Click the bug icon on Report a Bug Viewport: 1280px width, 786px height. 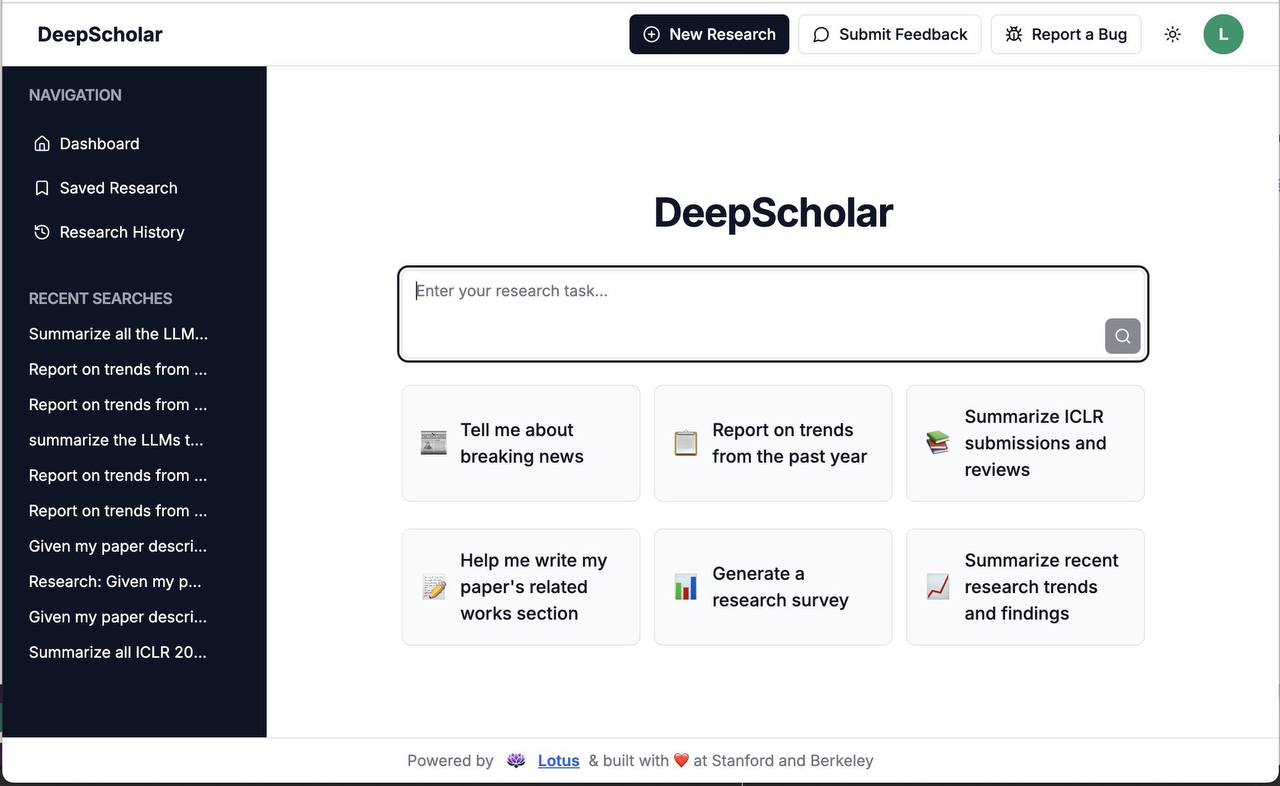(x=1013, y=33)
